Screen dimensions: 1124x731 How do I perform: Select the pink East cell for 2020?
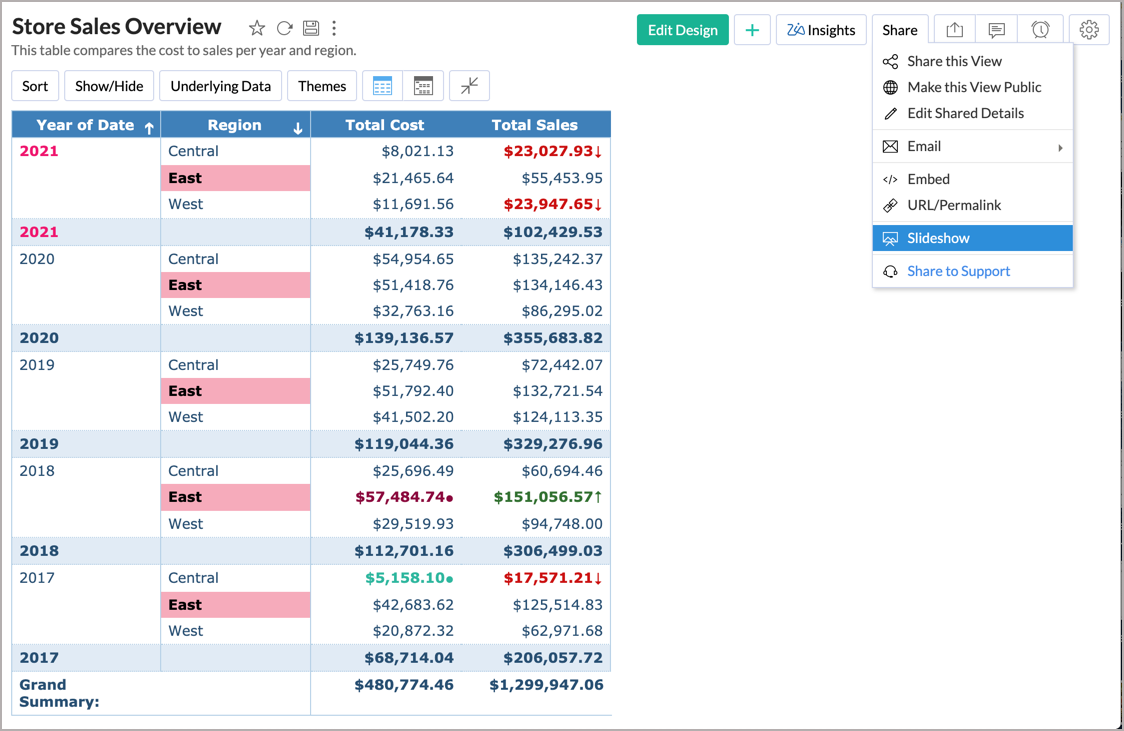point(235,285)
